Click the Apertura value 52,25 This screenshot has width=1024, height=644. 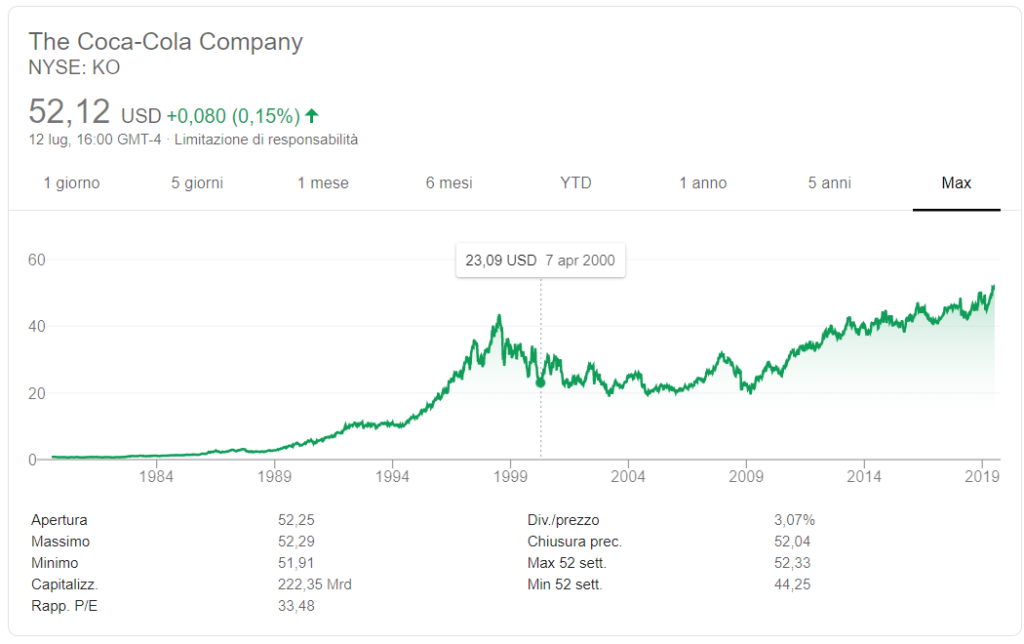296,521
